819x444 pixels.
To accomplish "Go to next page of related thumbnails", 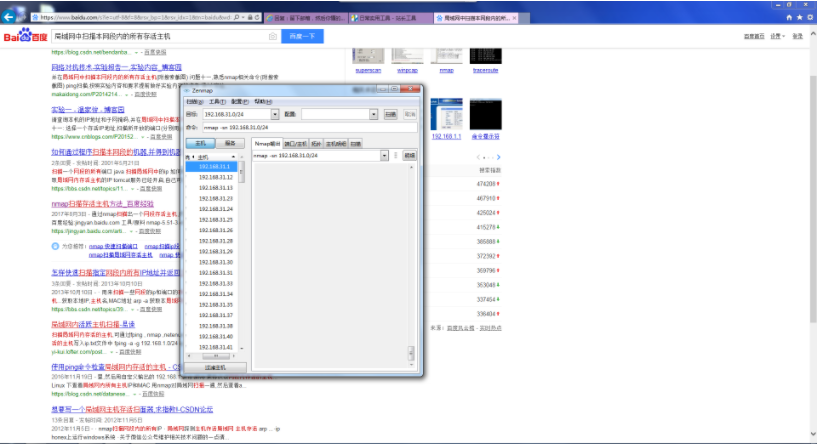I will pyautogui.click(x=498, y=157).
